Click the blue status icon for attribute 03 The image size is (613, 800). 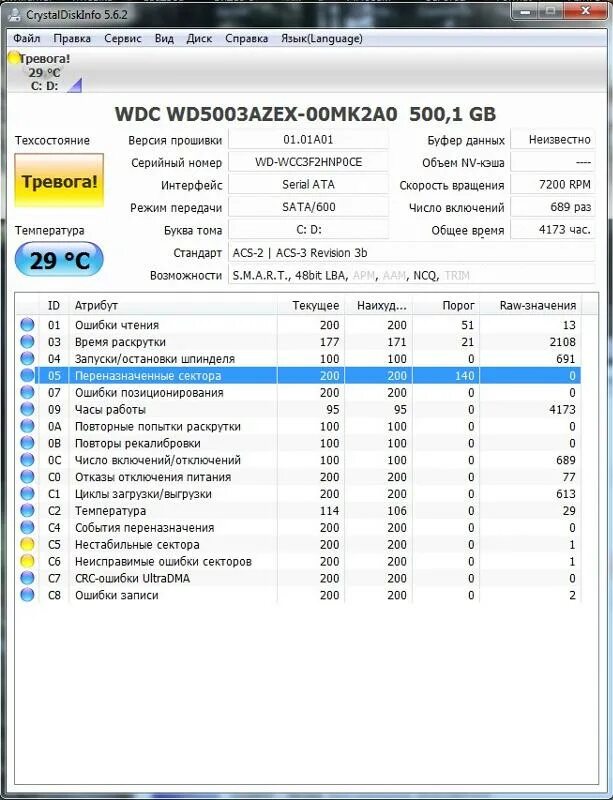click(27, 341)
